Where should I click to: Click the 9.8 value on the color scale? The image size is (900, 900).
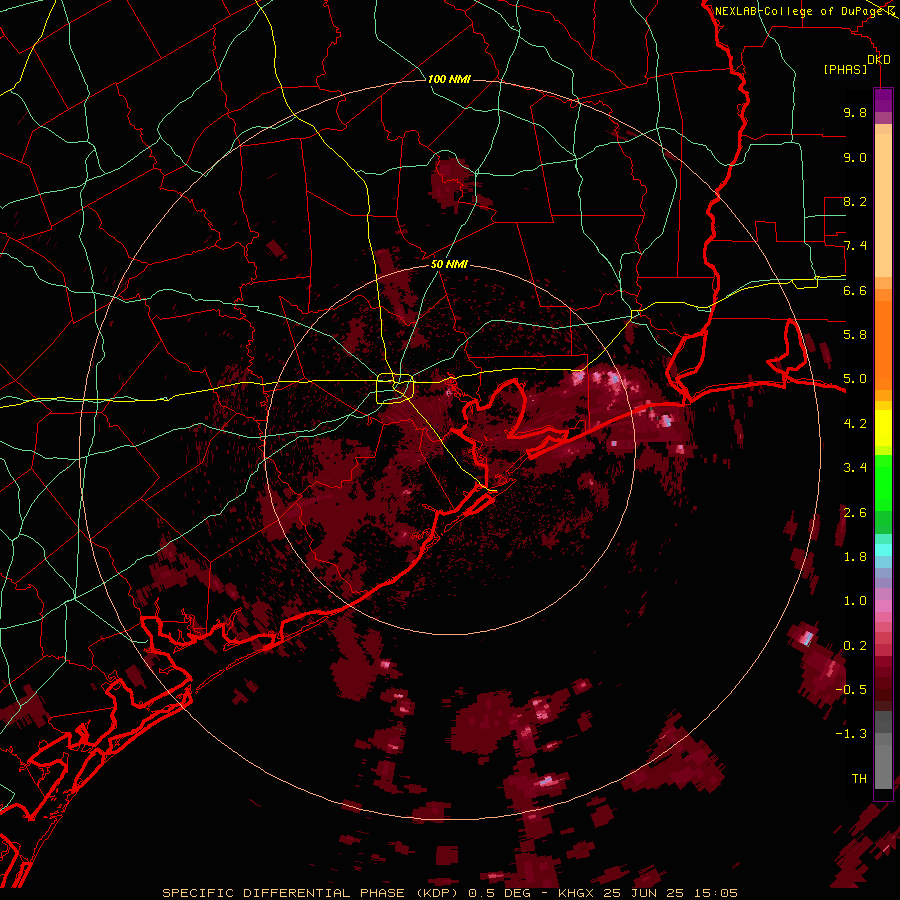[x=855, y=112]
